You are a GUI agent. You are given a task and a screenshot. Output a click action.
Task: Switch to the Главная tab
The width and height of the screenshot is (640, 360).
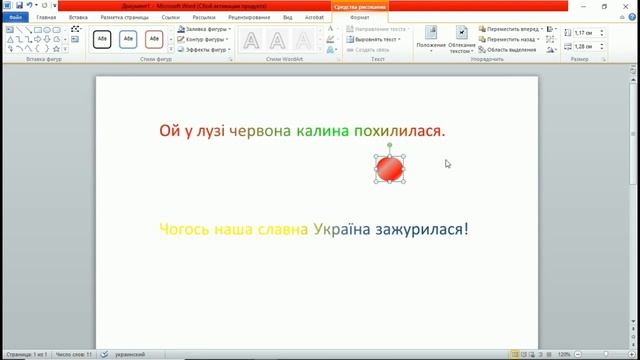click(x=46, y=18)
